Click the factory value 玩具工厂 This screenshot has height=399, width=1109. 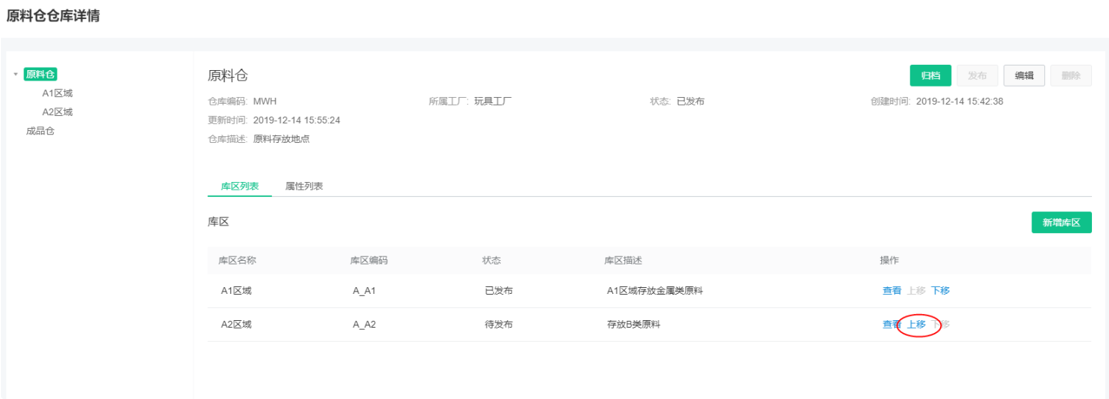(x=493, y=101)
